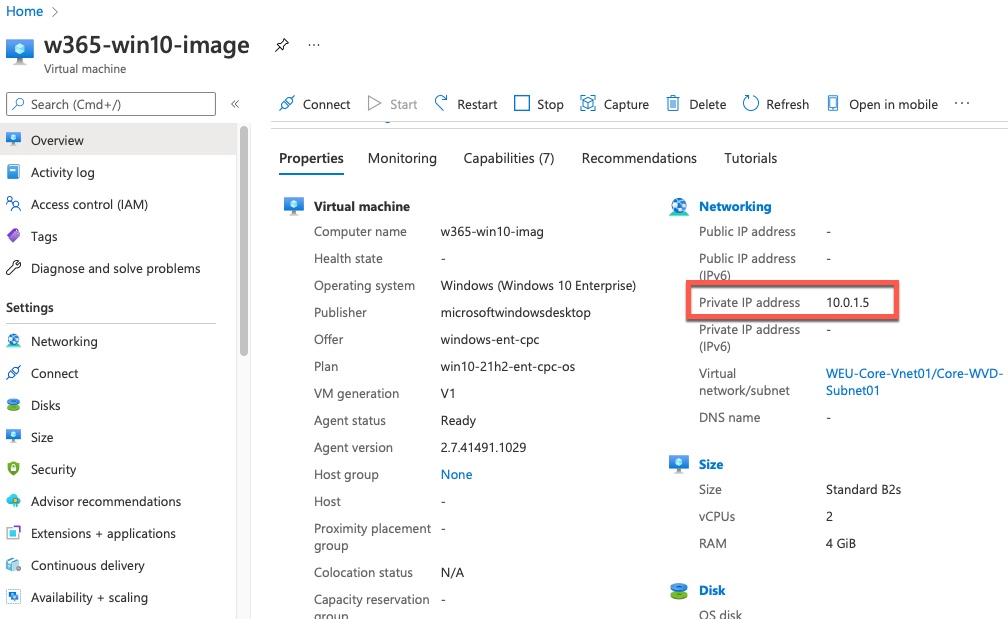Viewport: 1008px width, 619px height.
Task: Open the WEU-Core-Vnet01/Core-WVD-Subnet01 link
Action: (914, 382)
